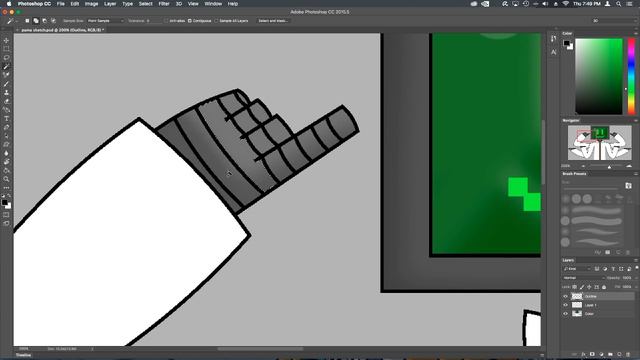Hide the Color layer
This screenshot has width=640, height=360.
[x=565, y=313]
